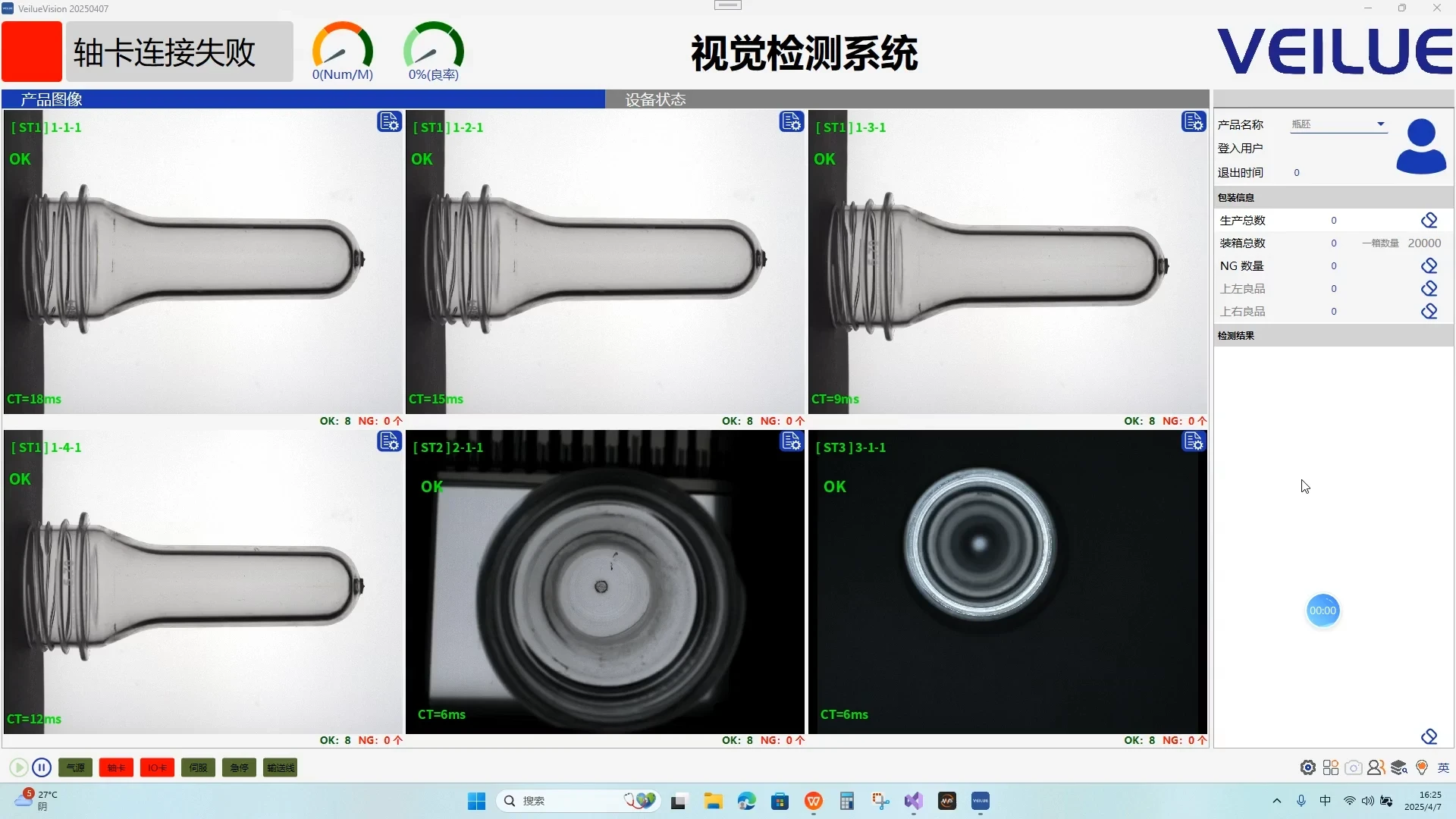
Task: Open the 产品名称 dropdown showing 瓶胚
Action: (x=1338, y=124)
